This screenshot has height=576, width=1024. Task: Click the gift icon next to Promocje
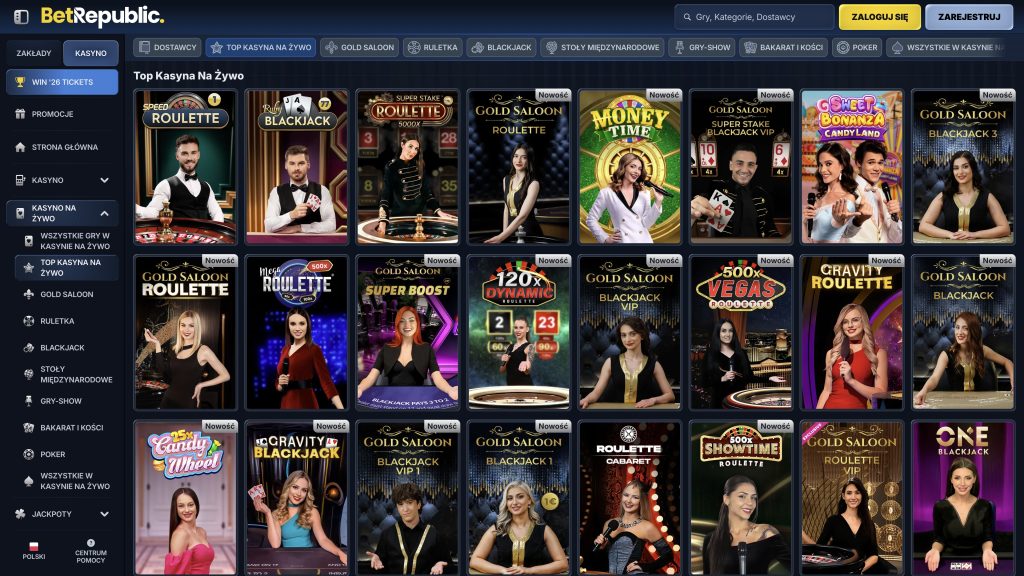[20, 114]
